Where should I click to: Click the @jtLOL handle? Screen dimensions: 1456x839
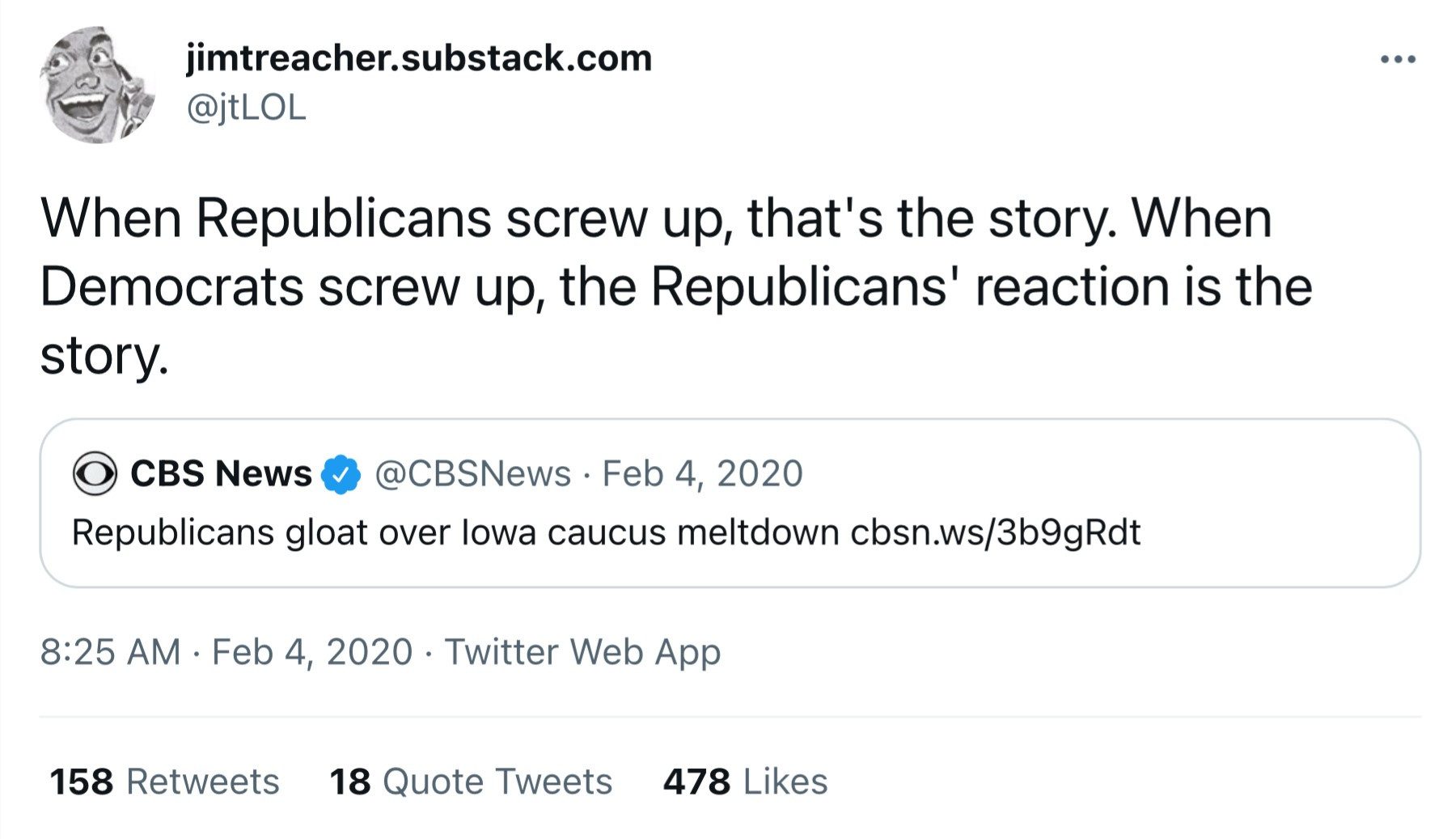[x=246, y=107]
